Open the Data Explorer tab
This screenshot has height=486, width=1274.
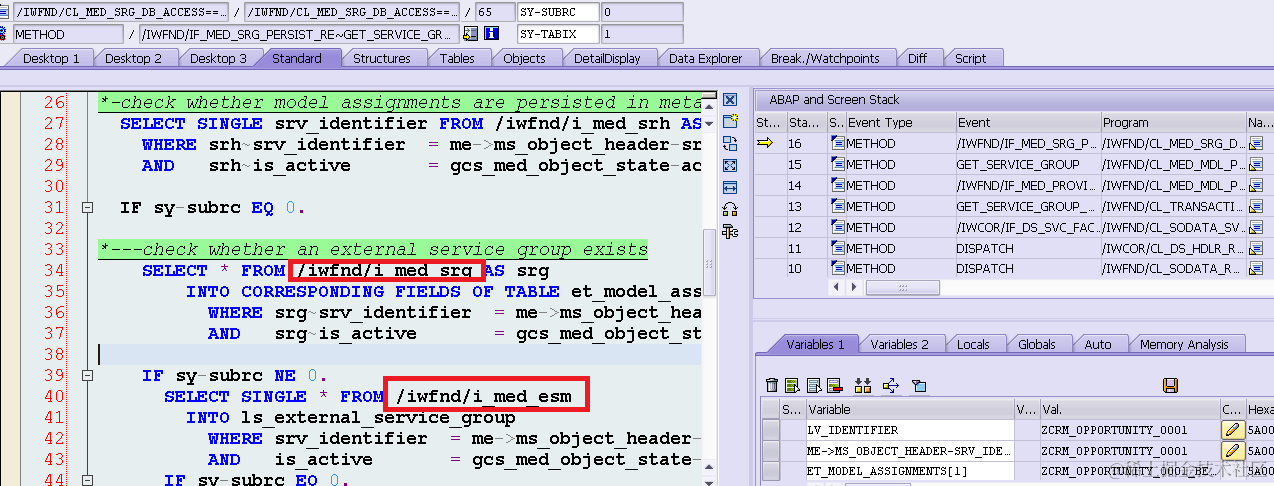click(706, 58)
